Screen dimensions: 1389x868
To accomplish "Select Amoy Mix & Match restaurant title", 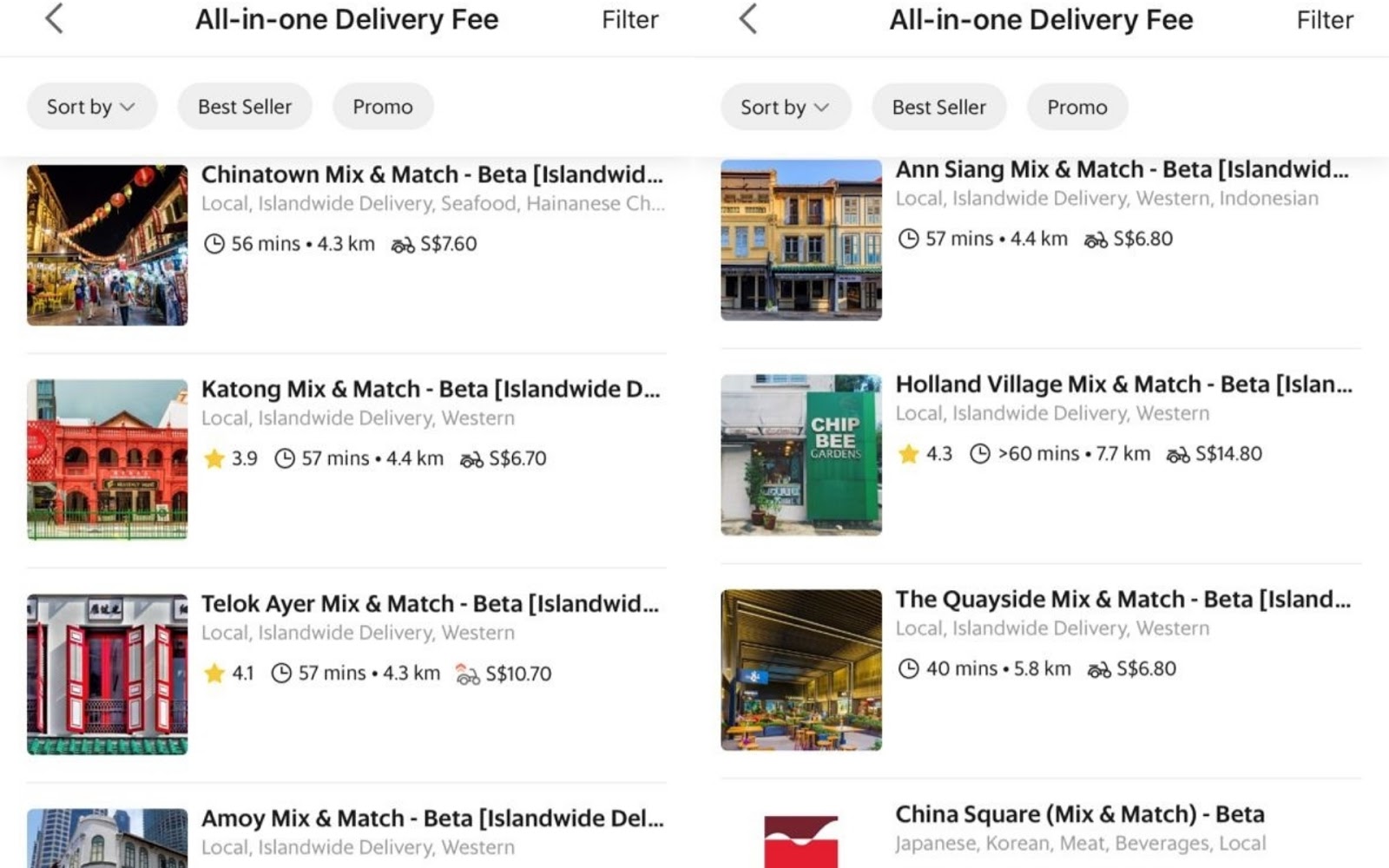I will pyautogui.click(x=432, y=818).
